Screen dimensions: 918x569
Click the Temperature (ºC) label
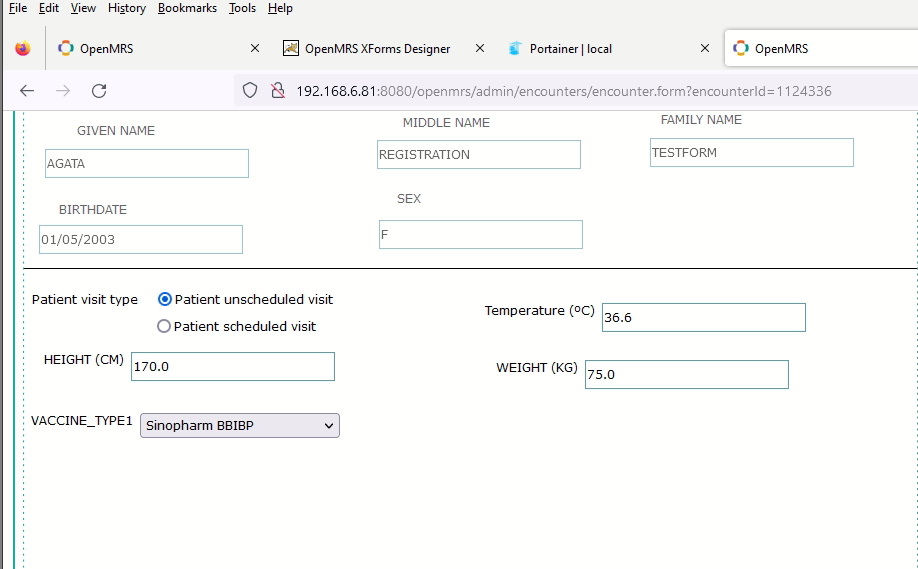pyautogui.click(x=539, y=311)
